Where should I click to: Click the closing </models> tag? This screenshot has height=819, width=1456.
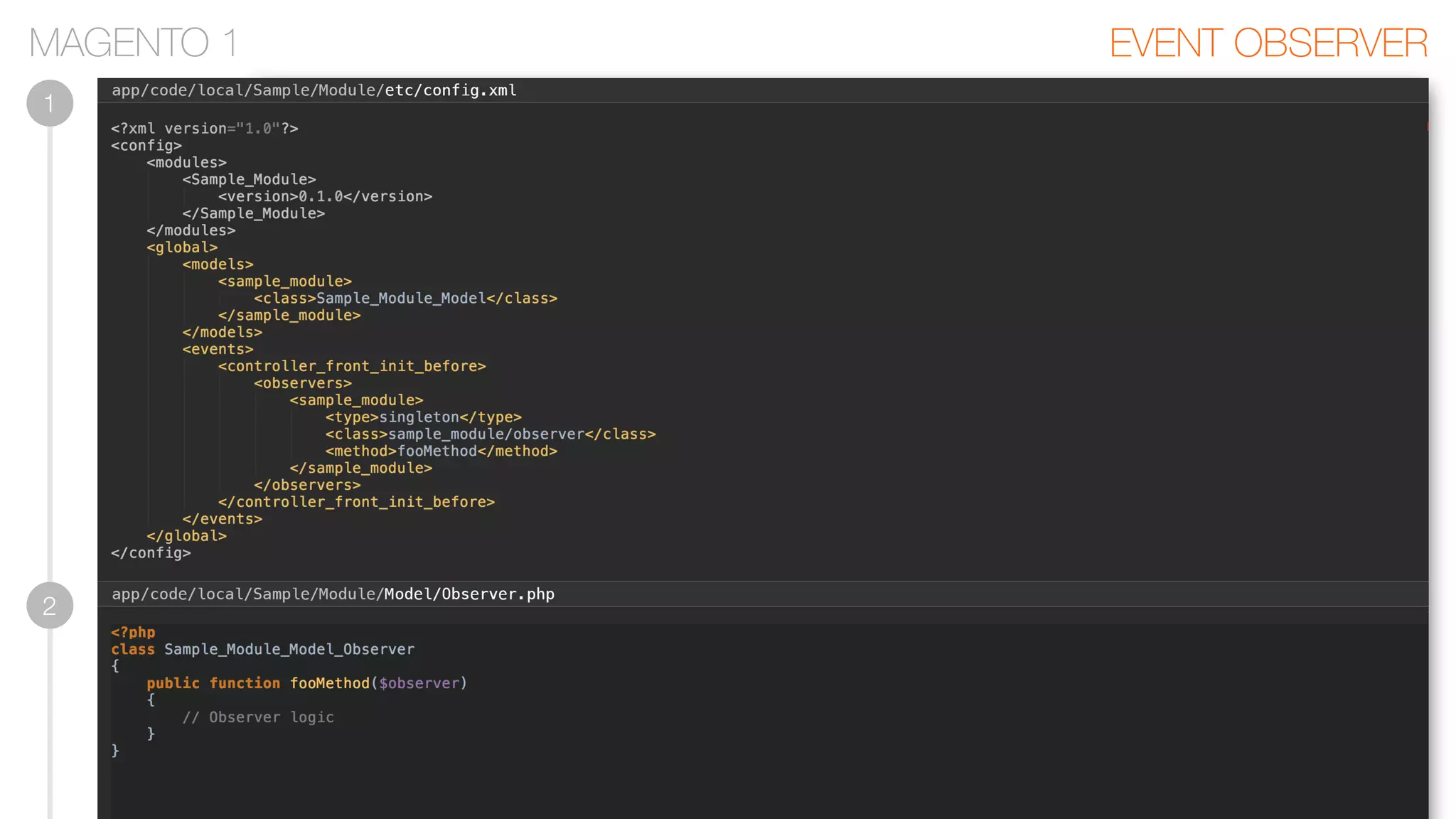pos(222,333)
